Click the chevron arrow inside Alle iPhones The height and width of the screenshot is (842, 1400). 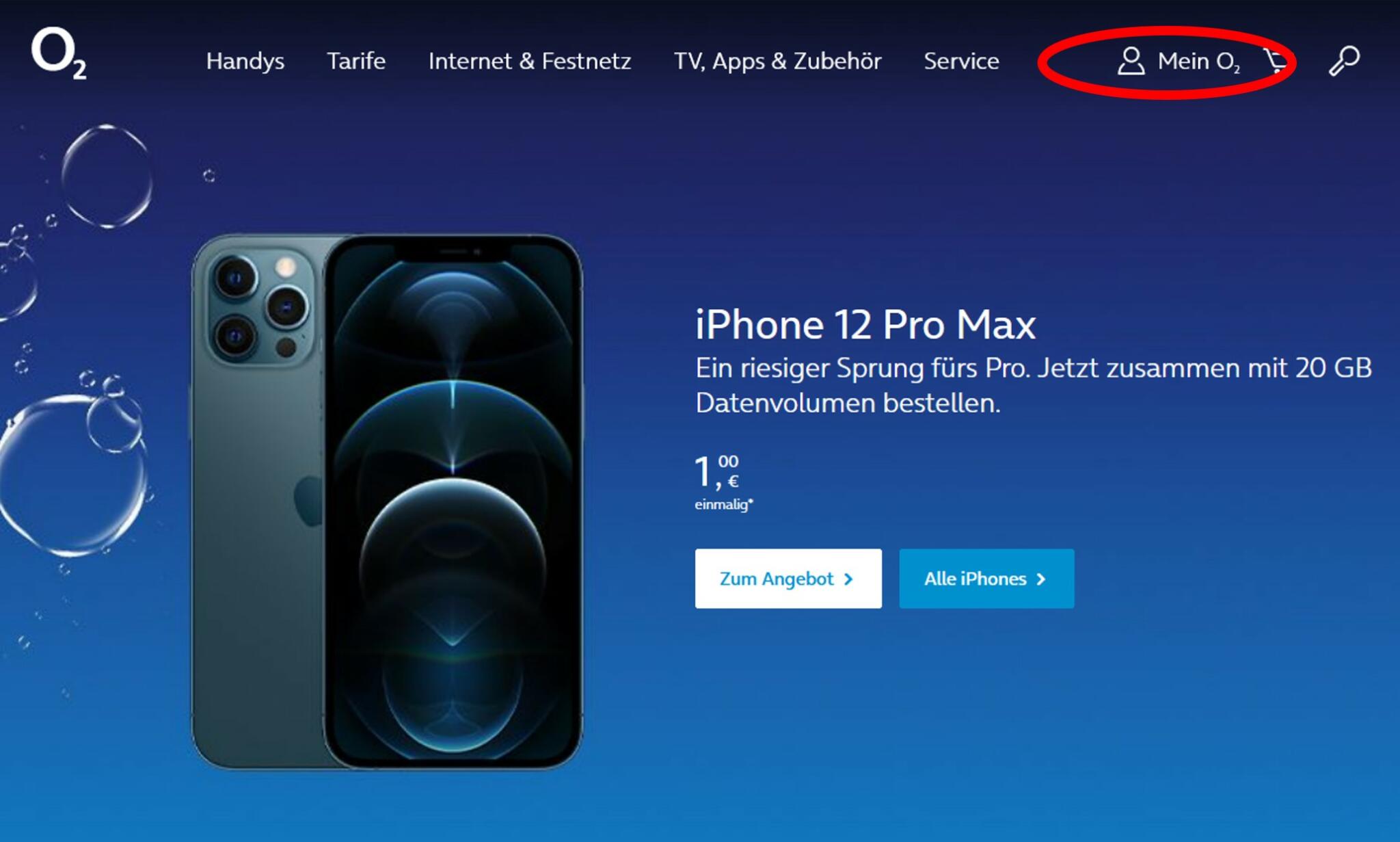1041,579
